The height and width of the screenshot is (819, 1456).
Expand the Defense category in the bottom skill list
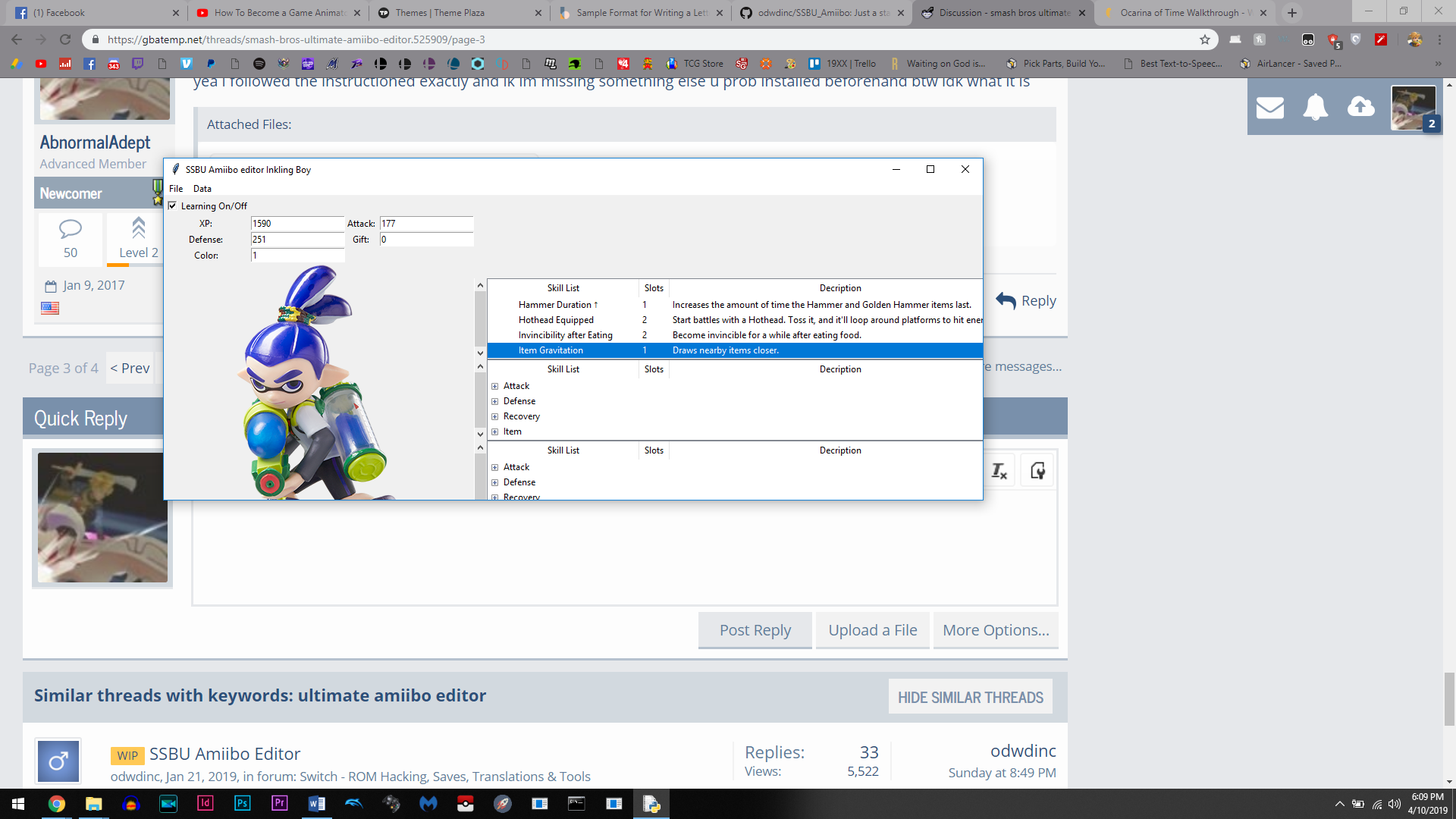pyautogui.click(x=495, y=482)
